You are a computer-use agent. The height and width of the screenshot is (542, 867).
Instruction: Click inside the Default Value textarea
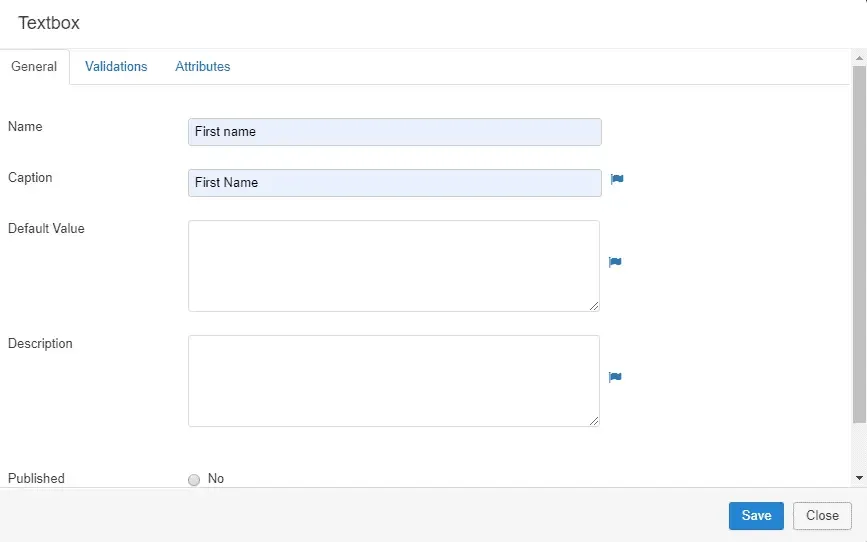(x=394, y=266)
